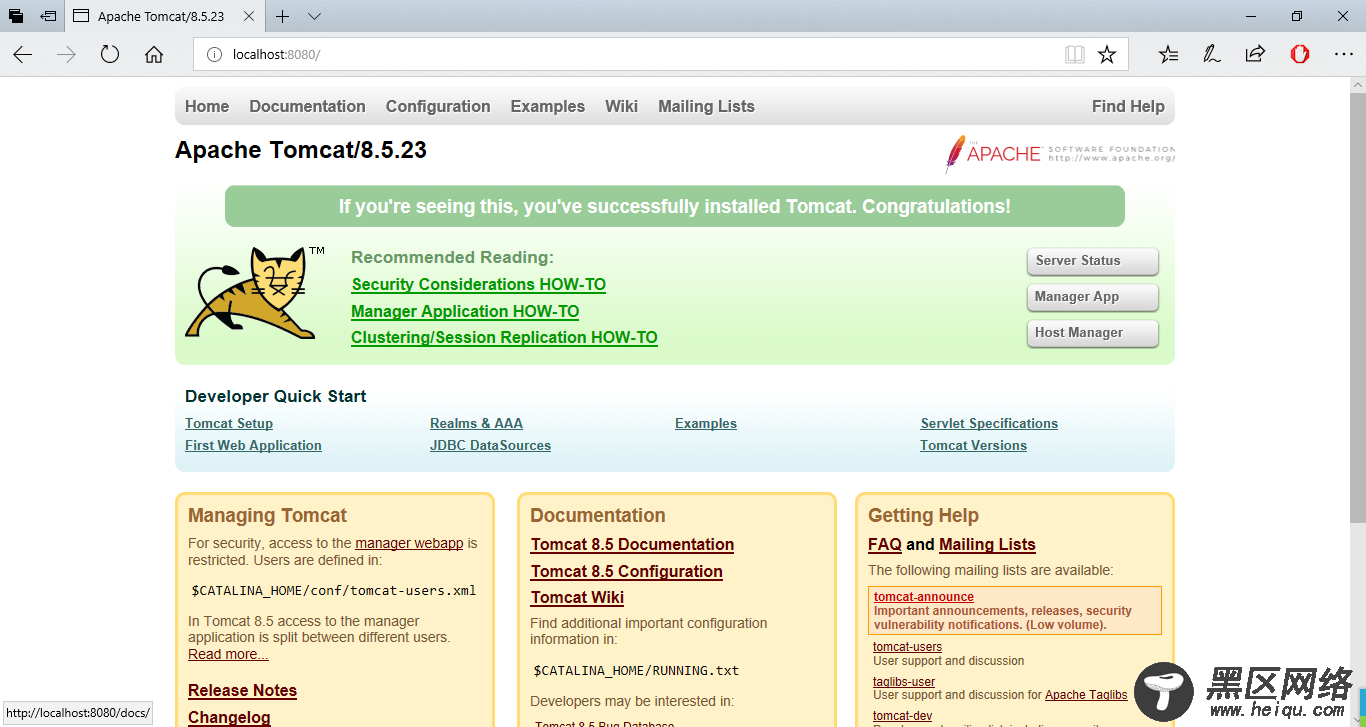Go back using the browser back arrow
Image resolution: width=1366 pixels, height=727 pixels.
pos(23,55)
